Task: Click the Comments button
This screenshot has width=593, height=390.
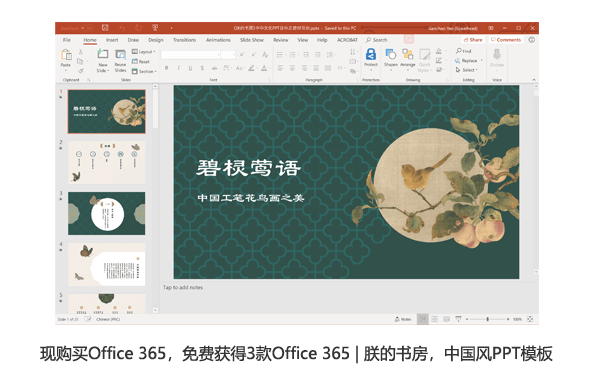Action: 506,40
